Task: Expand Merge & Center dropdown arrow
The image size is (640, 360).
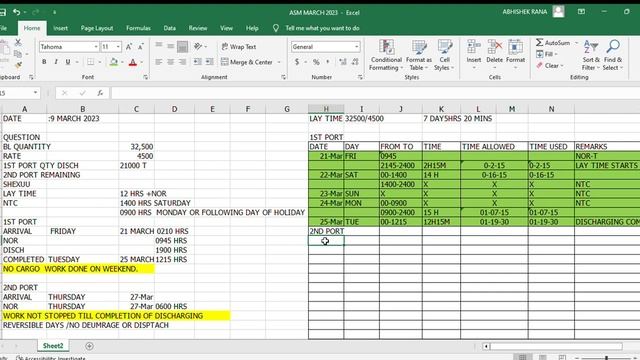Action: 279,62
